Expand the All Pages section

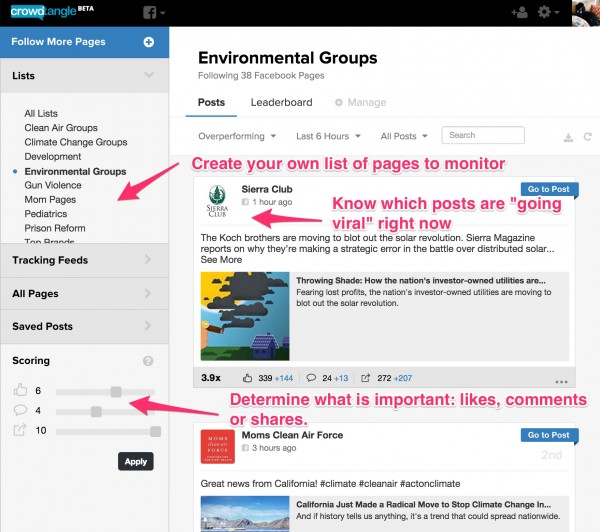coord(84,294)
